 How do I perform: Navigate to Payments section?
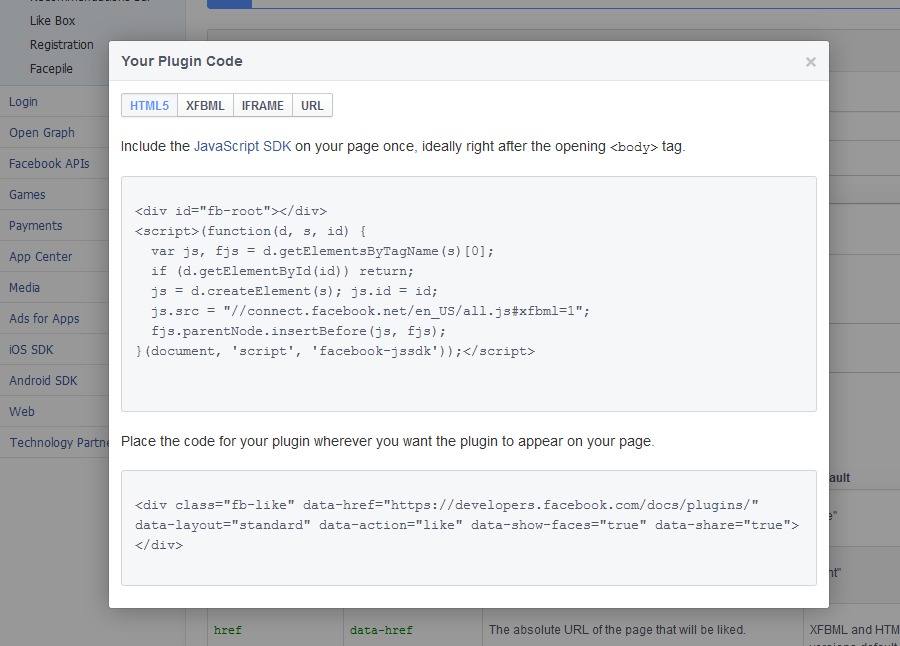[36, 226]
